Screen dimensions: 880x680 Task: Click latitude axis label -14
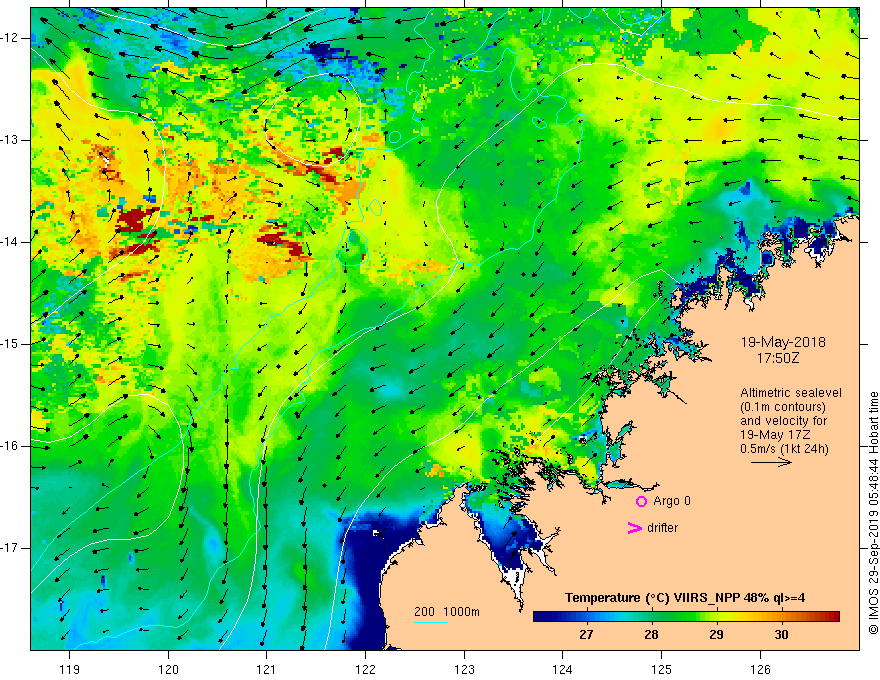click(x=10, y=242)
